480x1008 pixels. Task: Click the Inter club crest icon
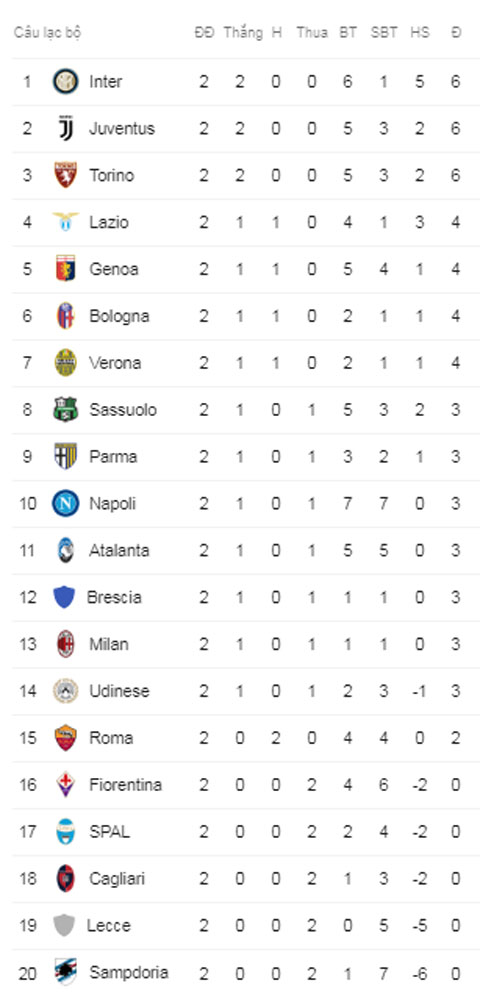click(66, 82)
